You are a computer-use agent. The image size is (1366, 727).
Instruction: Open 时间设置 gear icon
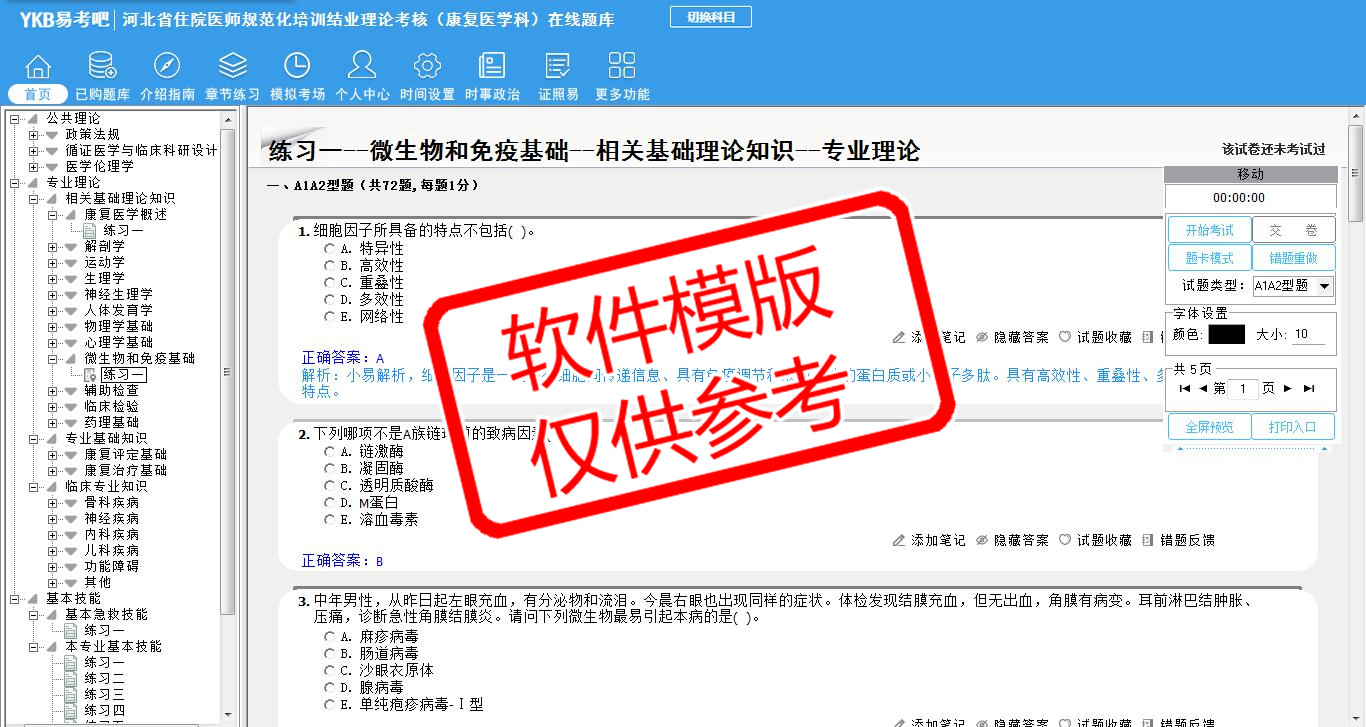[x=427, y=67]
